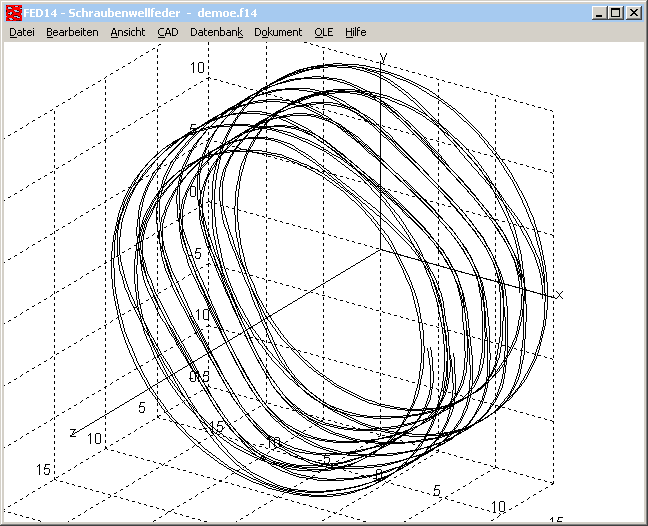Close the FED14 window
The width and height of the screenshot is (648, 526).
(633, 13)
